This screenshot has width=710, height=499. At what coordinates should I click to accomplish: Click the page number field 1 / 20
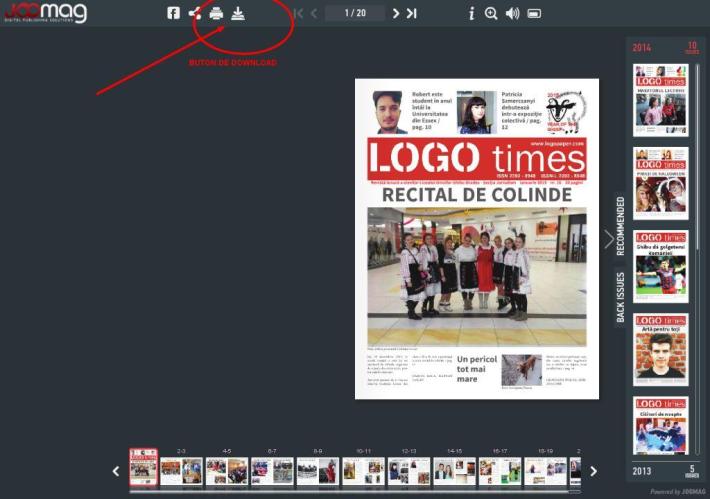click(355, 13)
